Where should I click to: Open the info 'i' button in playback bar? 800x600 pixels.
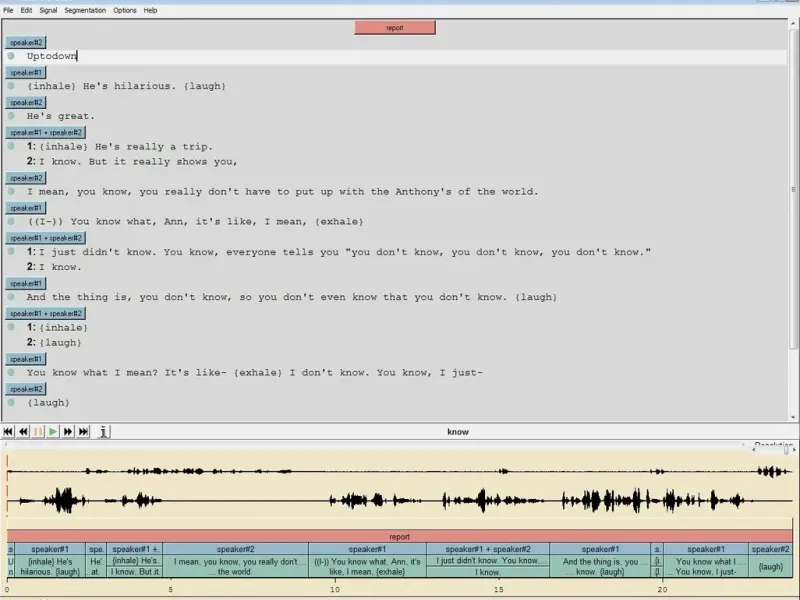104,432
